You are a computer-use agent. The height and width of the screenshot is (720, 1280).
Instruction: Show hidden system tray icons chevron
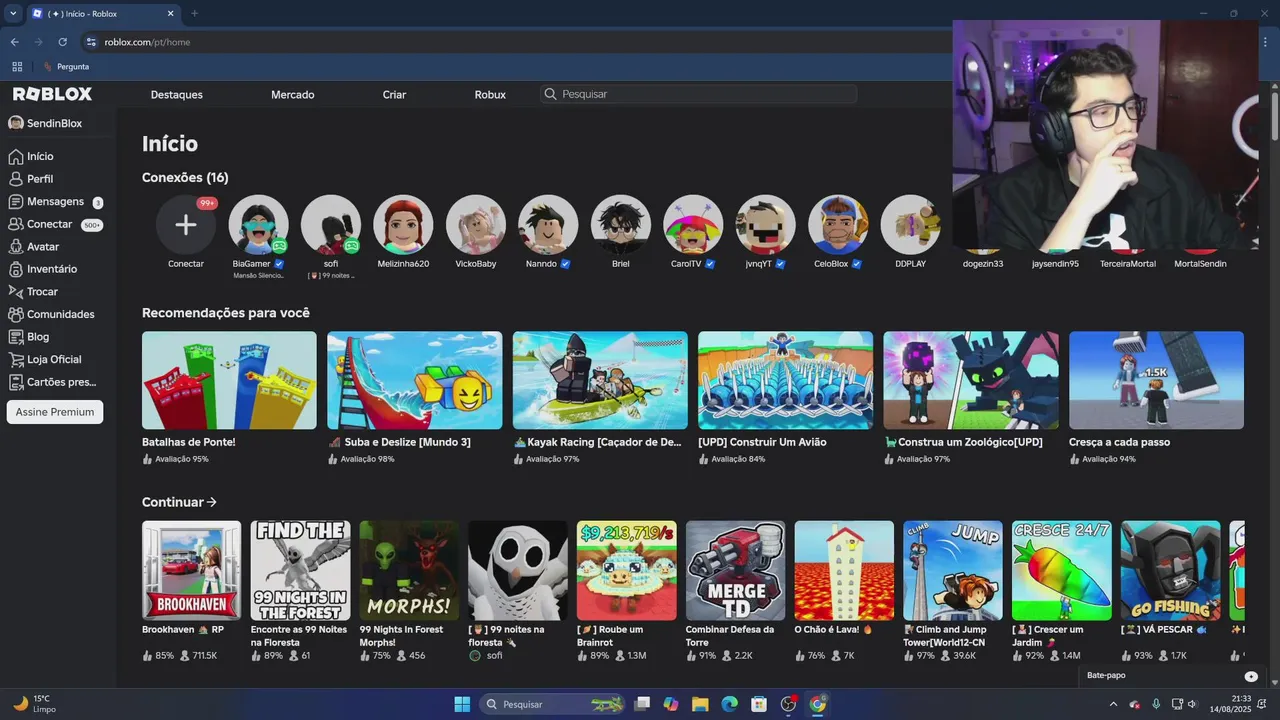[1114, 704]
